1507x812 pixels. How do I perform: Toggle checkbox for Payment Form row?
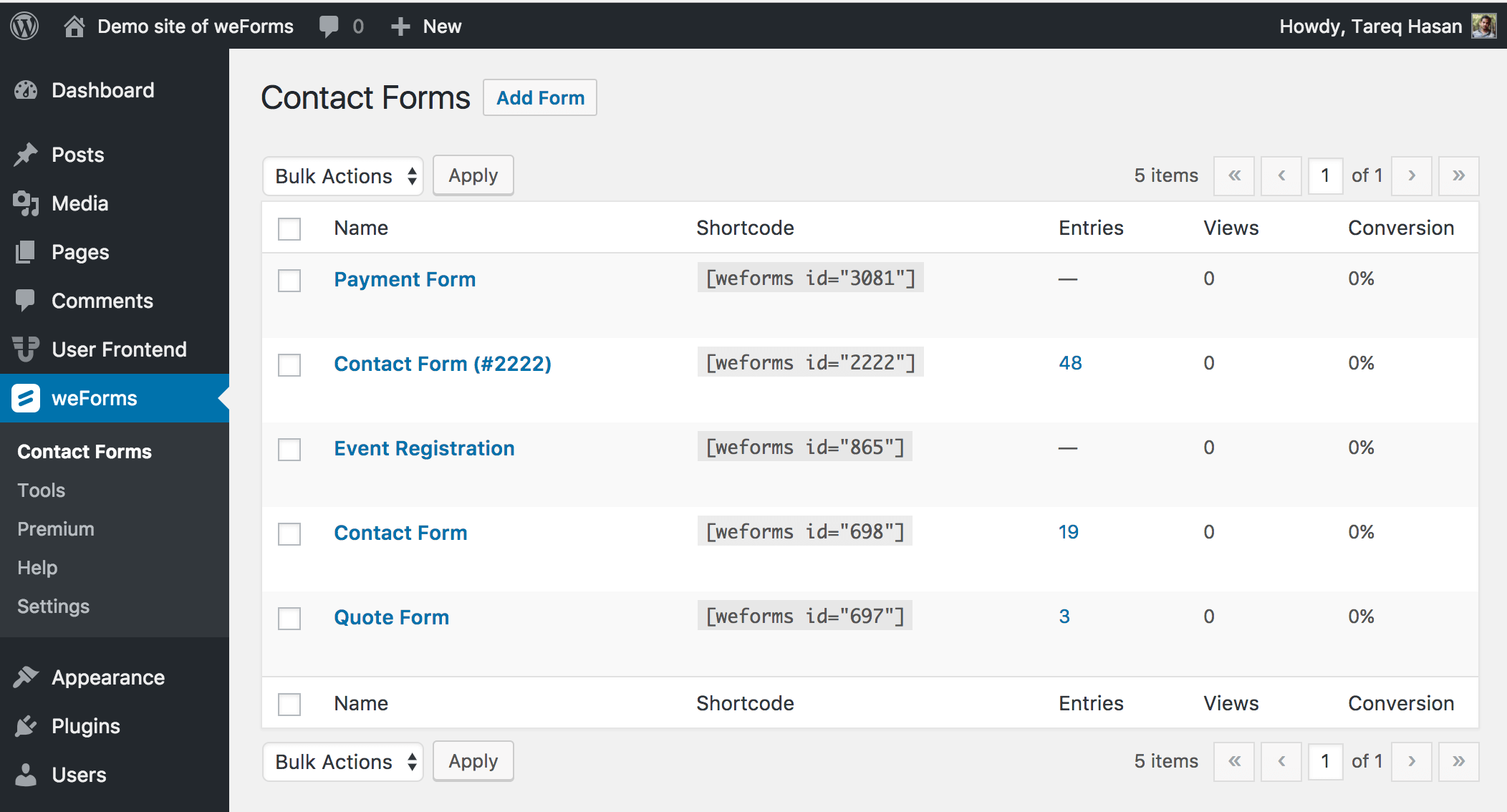[290, 280]
